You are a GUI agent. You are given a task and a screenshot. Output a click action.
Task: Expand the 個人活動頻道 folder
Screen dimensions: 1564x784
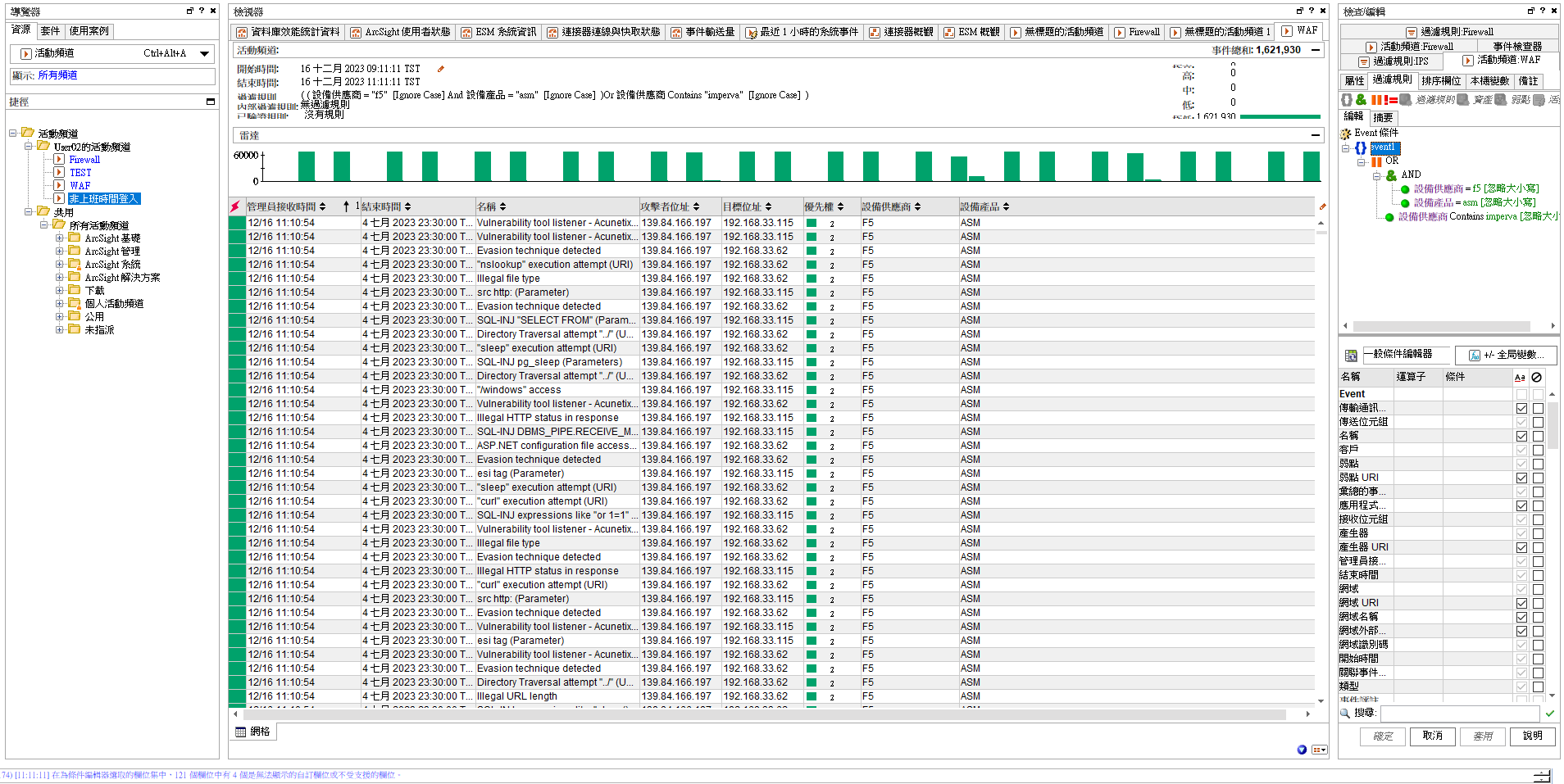[60, 303]
